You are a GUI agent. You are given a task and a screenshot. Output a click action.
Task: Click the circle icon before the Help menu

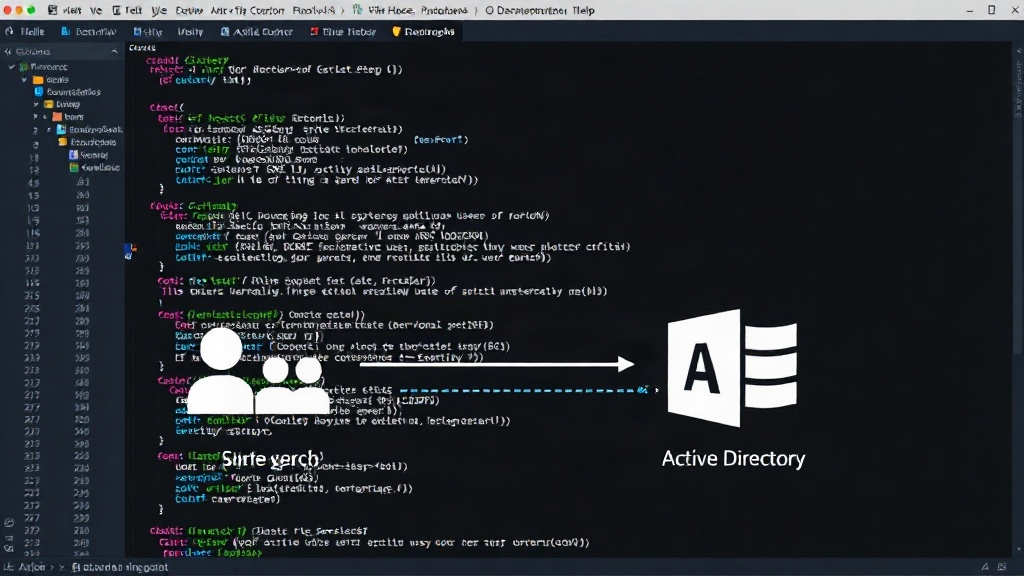pyautogui.click(x=489, y=10)
